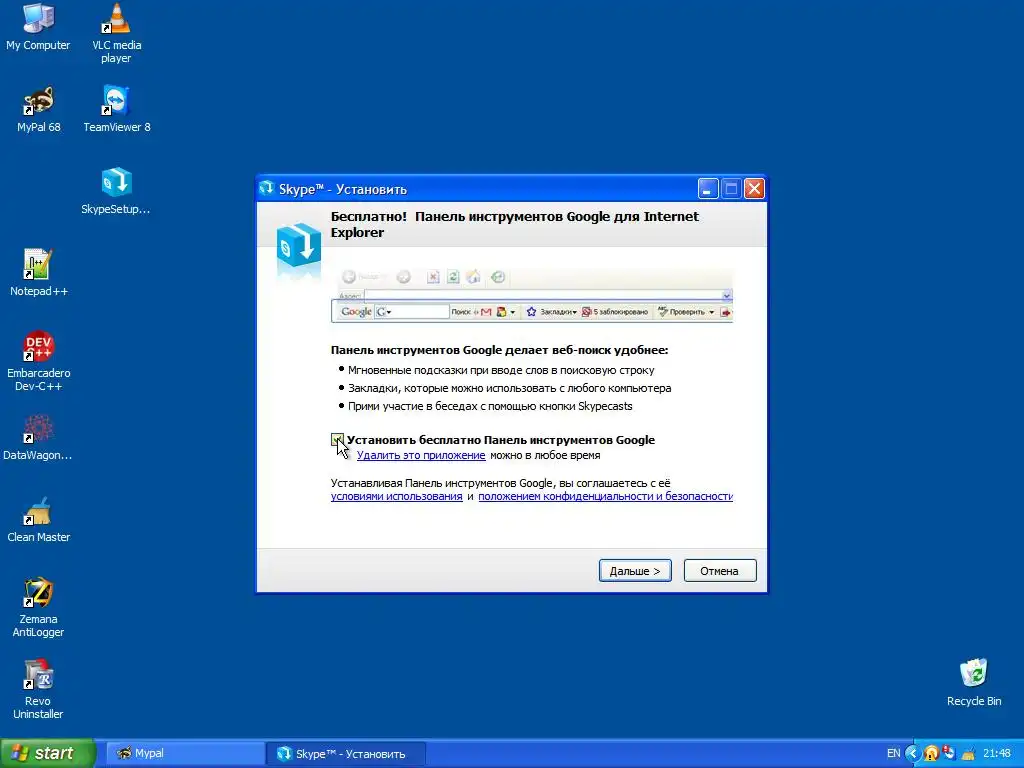
Task: Expand hidden tray icons arrow
Action: pos(912,754)
